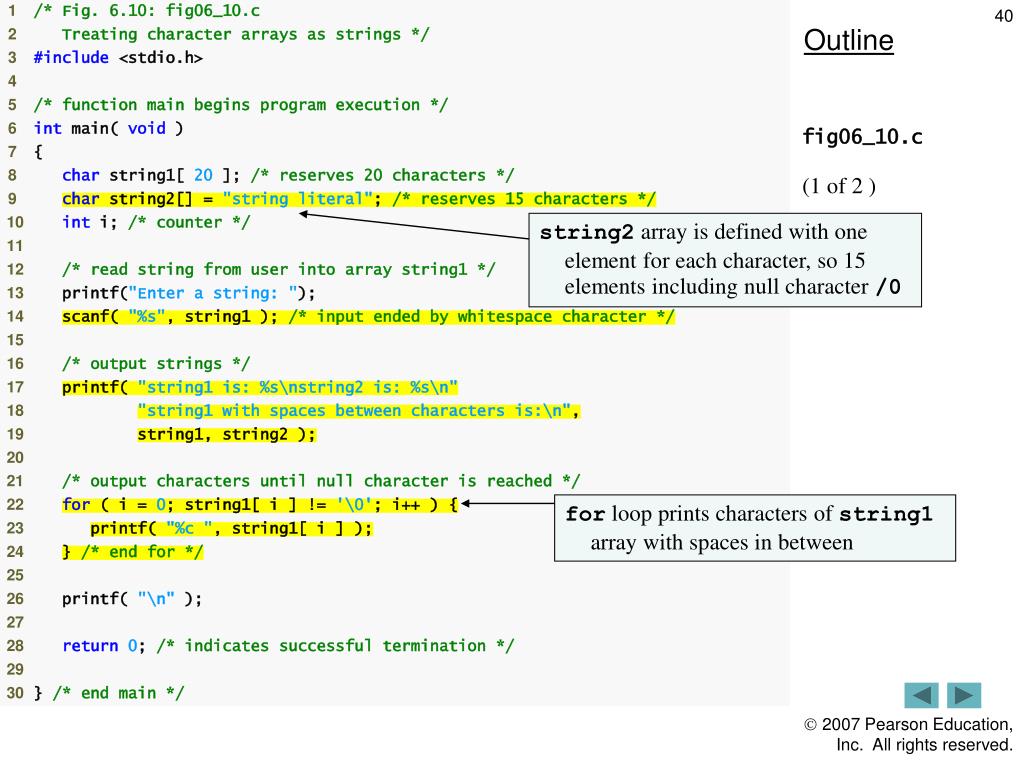Select "string1 with spaces between characters" line
Viewport: 1024px width, 768px height.
pos(359,410)
